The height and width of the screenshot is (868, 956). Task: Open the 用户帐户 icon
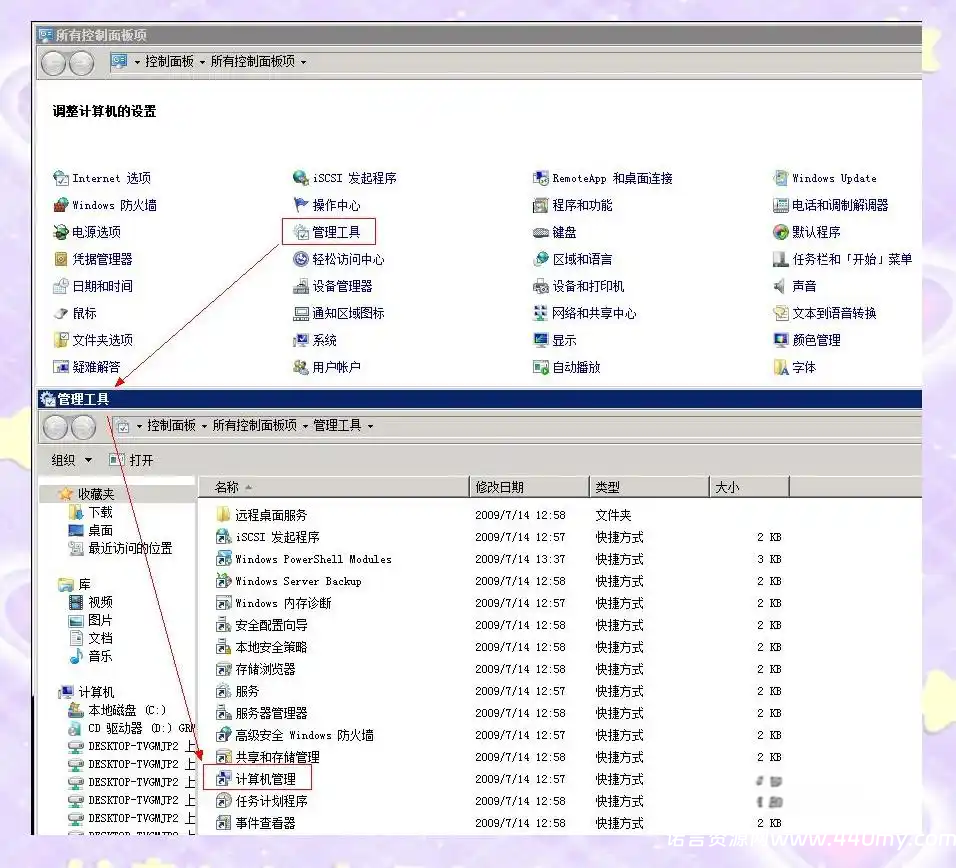tap(301, 367)
